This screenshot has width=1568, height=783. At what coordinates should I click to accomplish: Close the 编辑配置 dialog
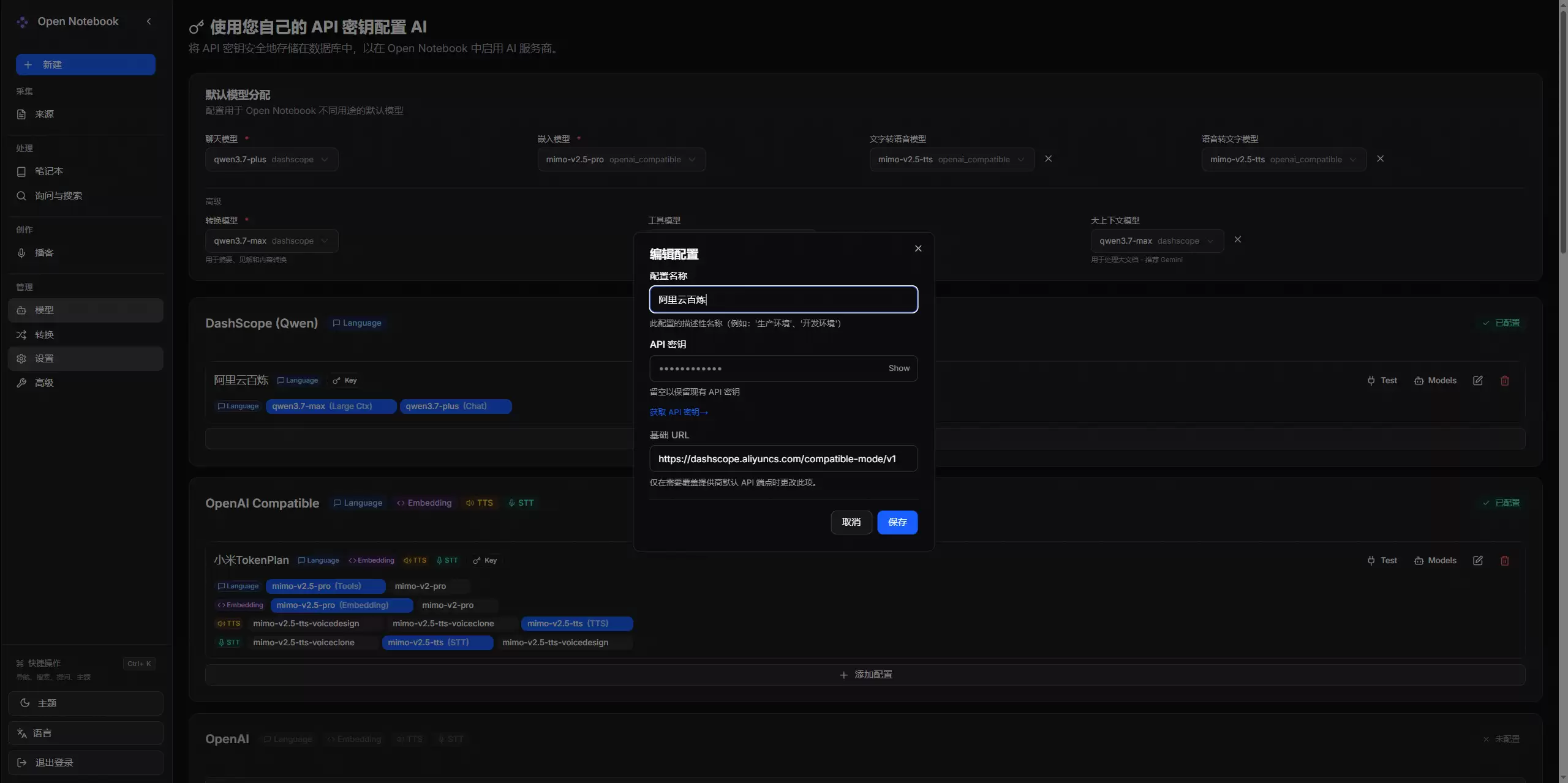(918, 249)
